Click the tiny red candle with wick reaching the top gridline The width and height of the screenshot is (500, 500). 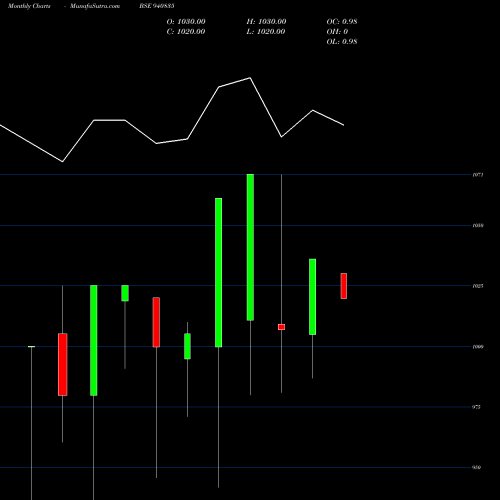point(281,327)
